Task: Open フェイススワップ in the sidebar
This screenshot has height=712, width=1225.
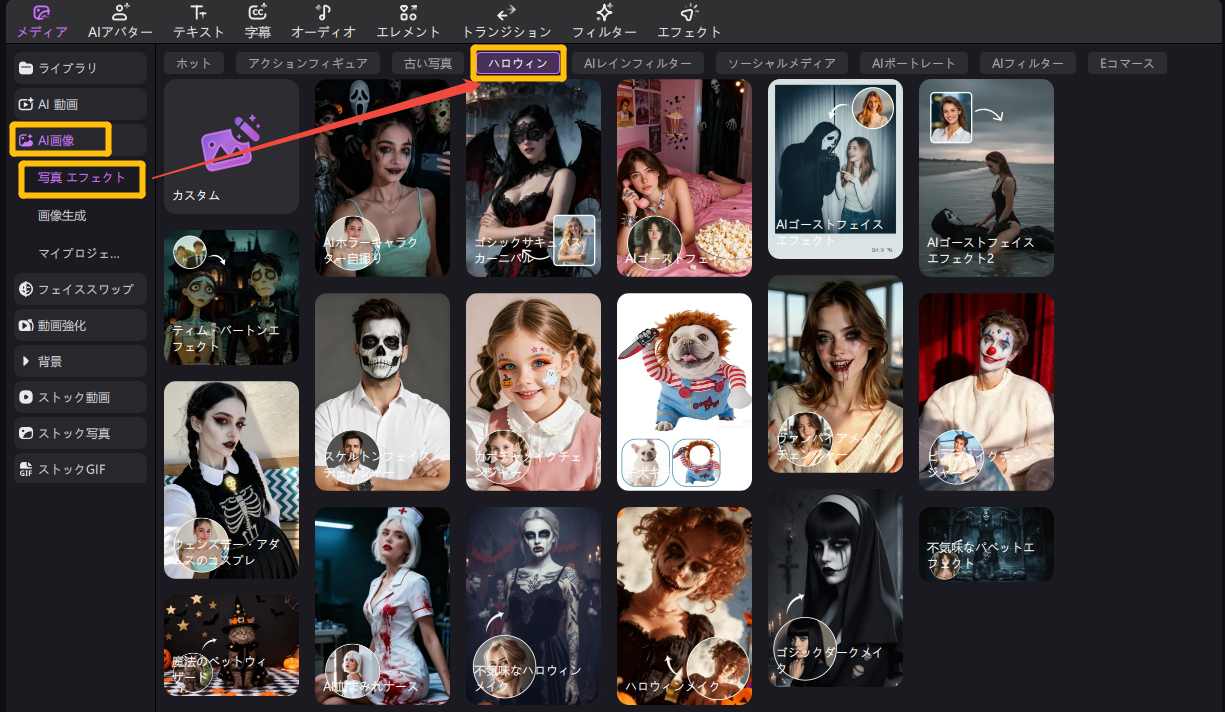Action: click(80, 289)
